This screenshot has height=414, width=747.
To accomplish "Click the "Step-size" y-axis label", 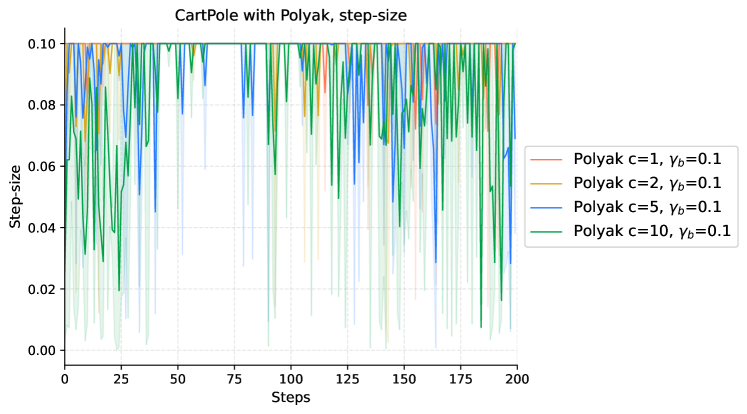I will pos(15,196).
